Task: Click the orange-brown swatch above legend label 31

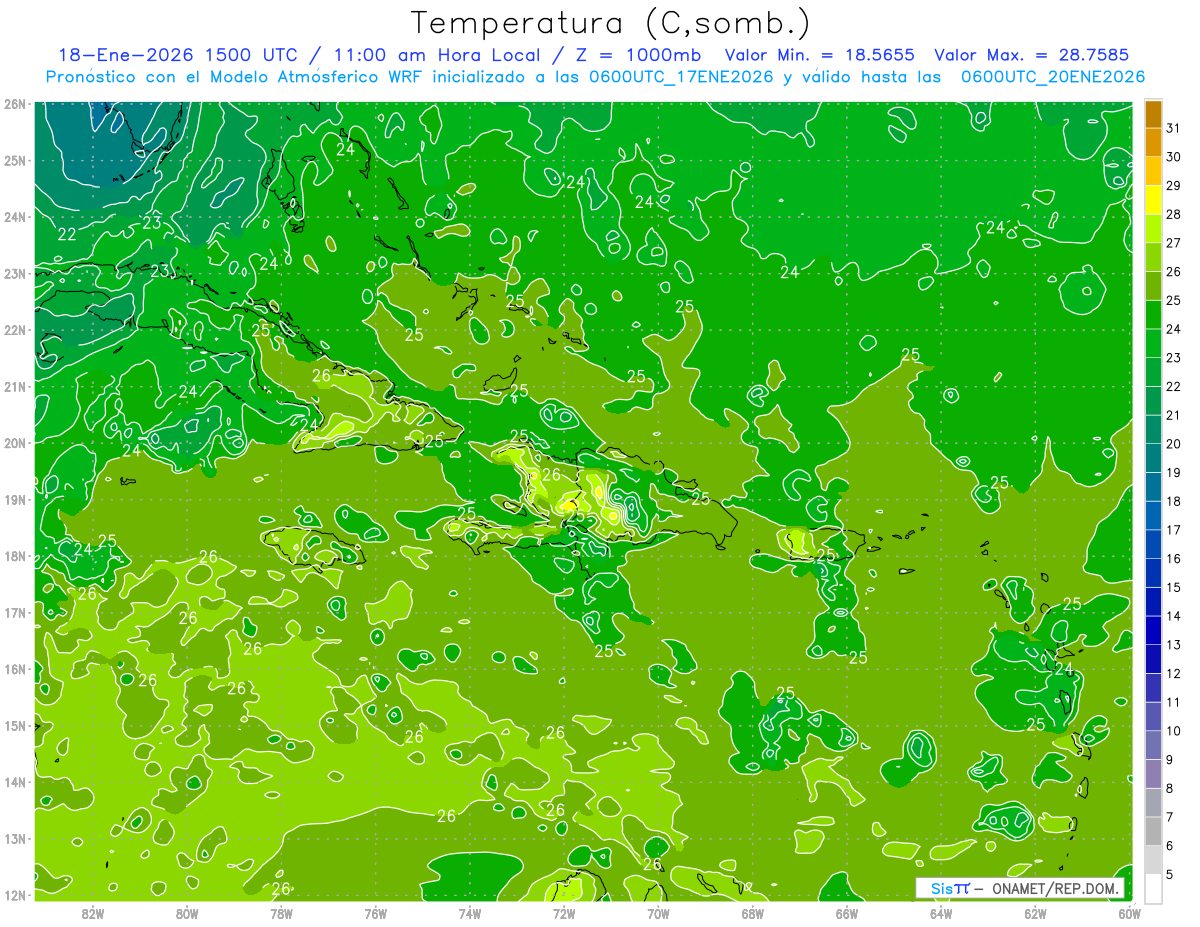Action: (x=1153, y=115)
